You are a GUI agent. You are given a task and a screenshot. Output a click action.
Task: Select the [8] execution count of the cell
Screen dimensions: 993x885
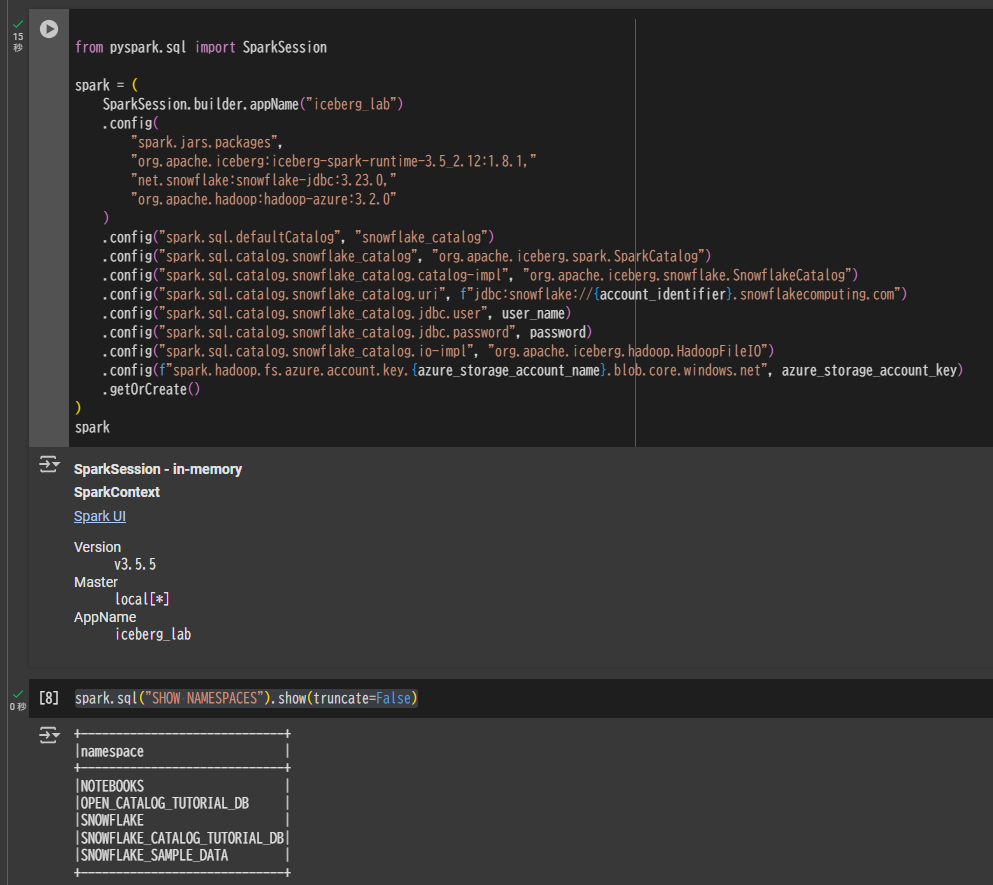tap(49, 698)
